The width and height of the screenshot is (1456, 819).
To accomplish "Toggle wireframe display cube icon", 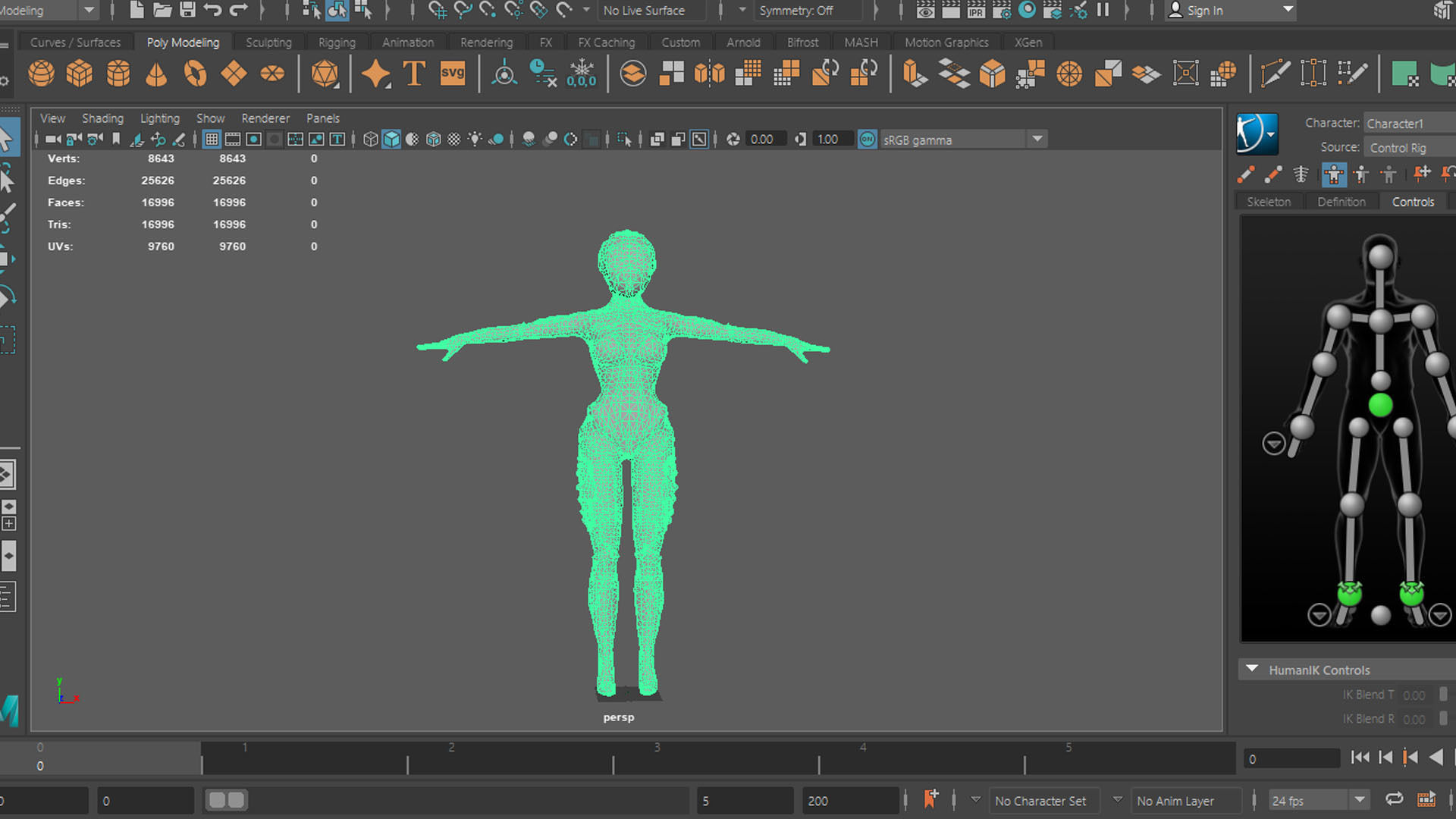I will click(x=370, y=140).
